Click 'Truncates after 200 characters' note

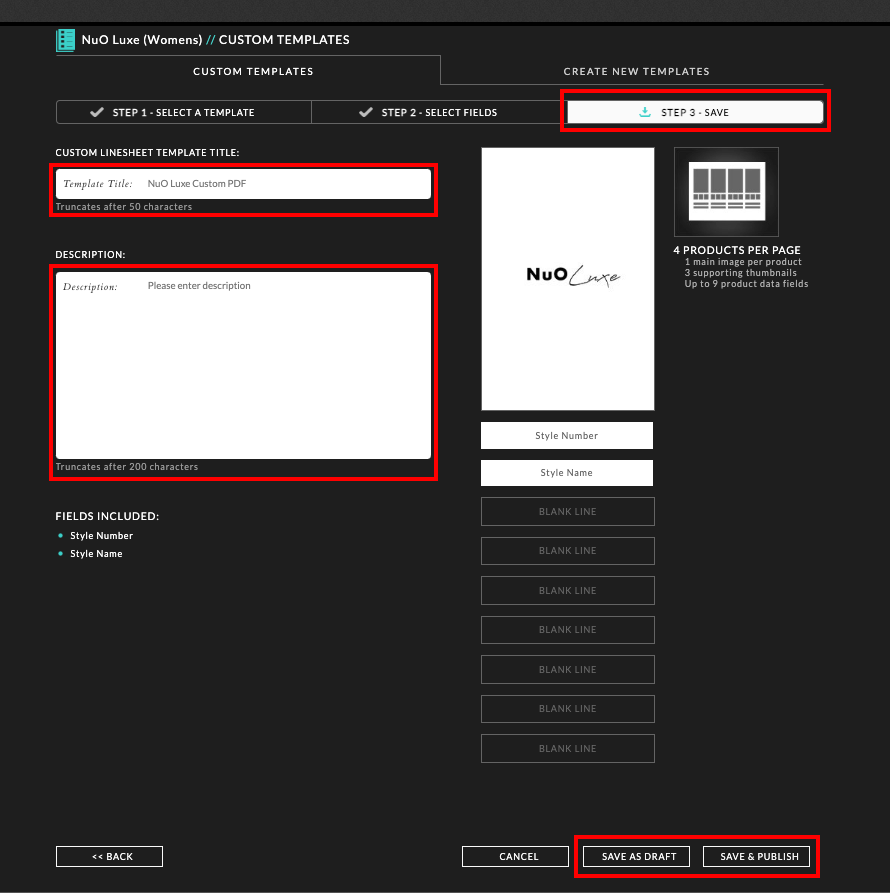(126, 466)
